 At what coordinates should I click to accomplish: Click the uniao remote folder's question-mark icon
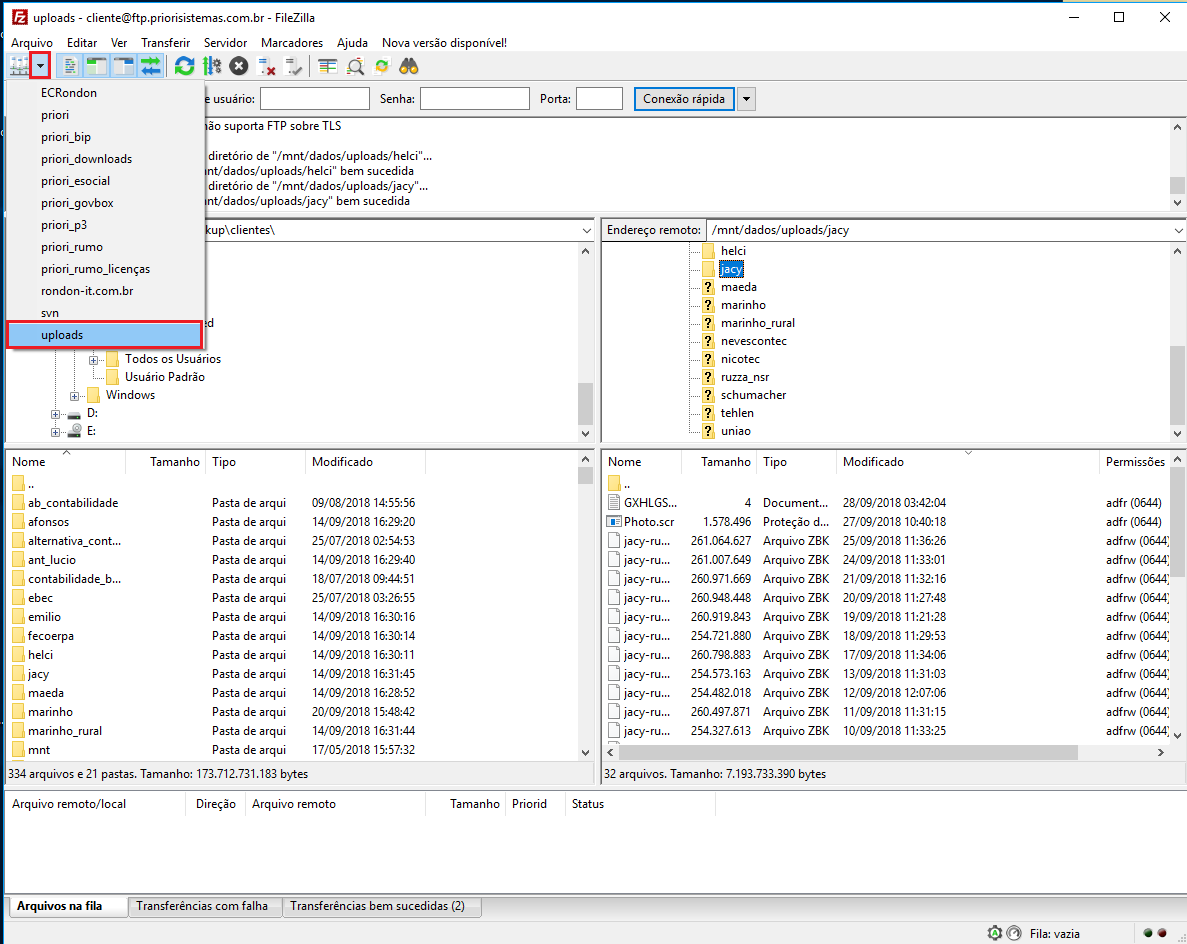coord(708,431)
